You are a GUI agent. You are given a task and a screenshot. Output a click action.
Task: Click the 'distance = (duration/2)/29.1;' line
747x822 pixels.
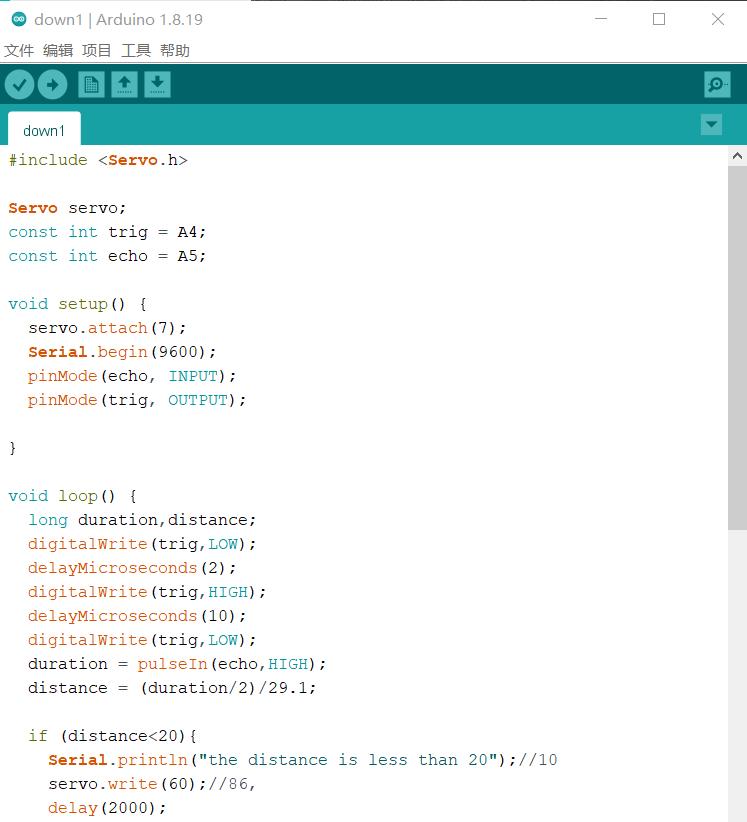coord(172,688)
